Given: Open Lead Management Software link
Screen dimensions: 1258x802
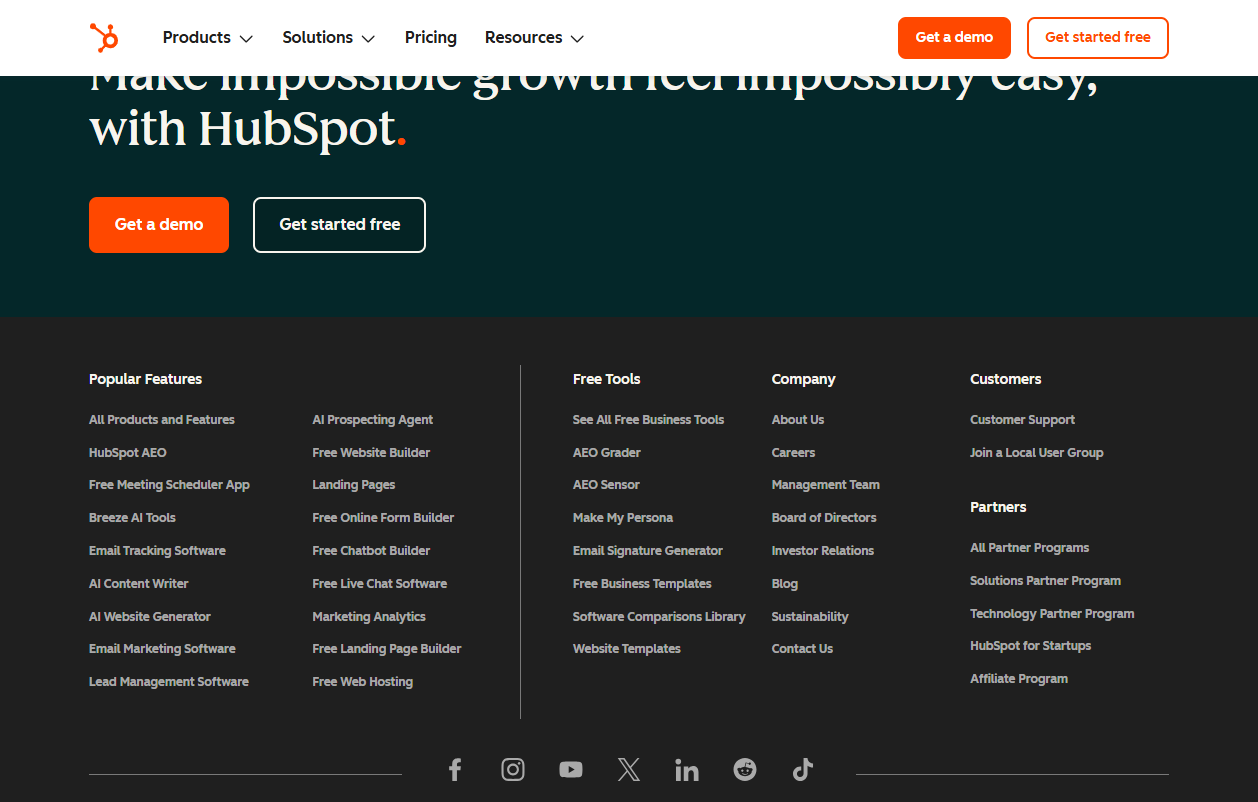Looking at the screenshot, I should (169, 682).
